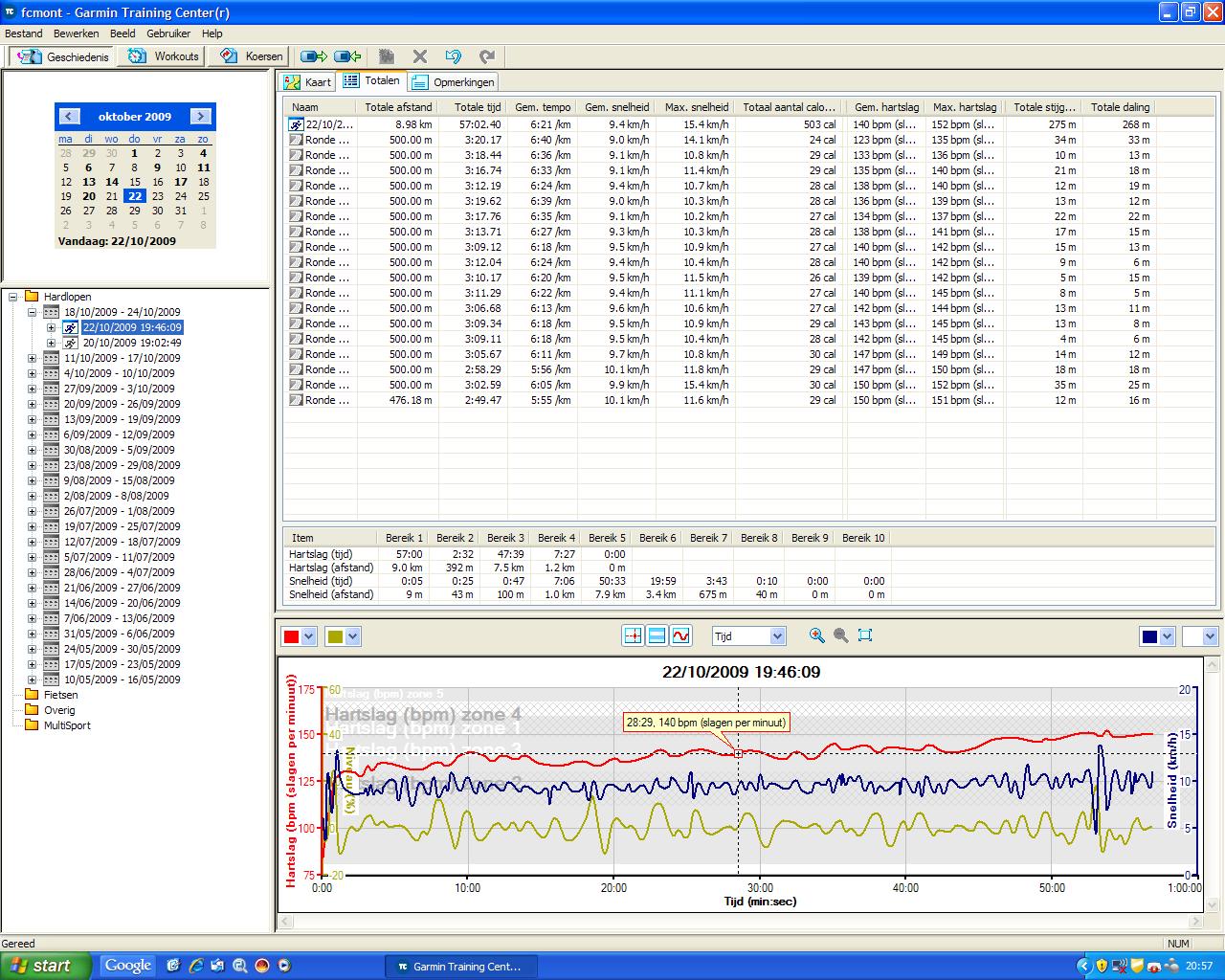Viewport: 1225px width, 980px height.
Task: Click the fit-to-window zoom icon on chart
Action: (865, 635)
